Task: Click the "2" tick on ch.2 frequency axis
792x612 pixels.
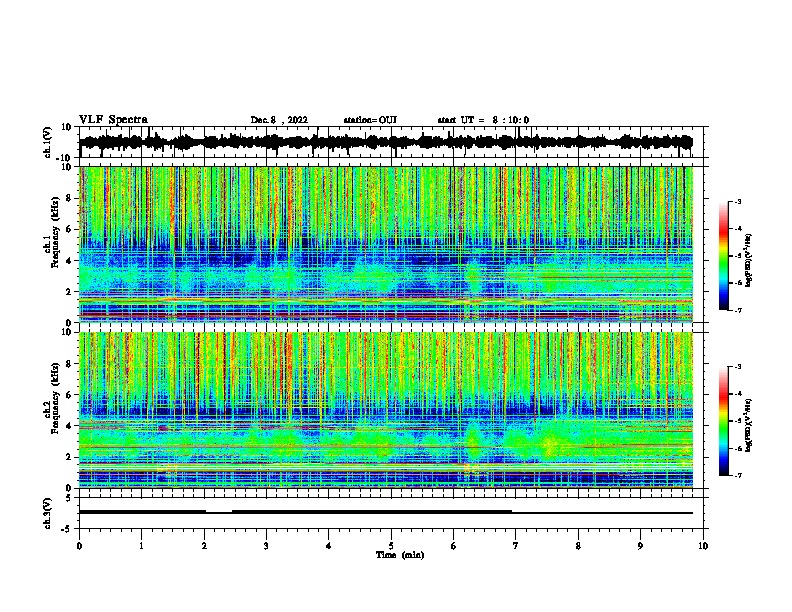Action: [70, 457]
